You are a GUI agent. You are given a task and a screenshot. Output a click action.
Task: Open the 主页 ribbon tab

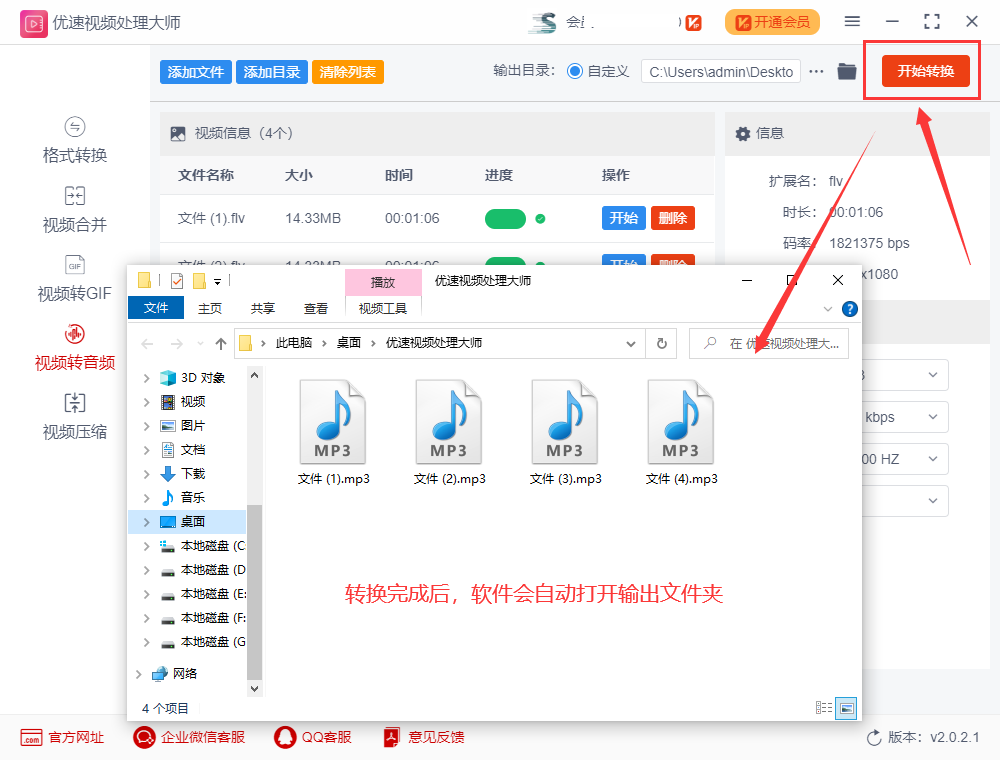point(208,308)
